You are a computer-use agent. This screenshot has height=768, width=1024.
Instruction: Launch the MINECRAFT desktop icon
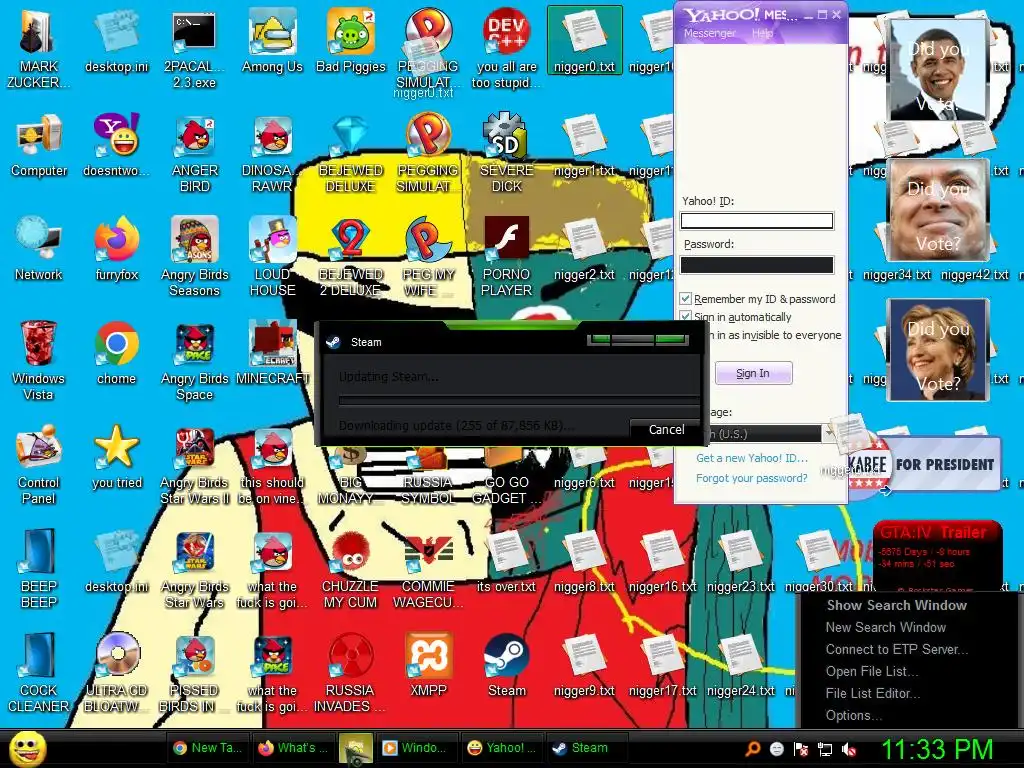pos(272,354)
